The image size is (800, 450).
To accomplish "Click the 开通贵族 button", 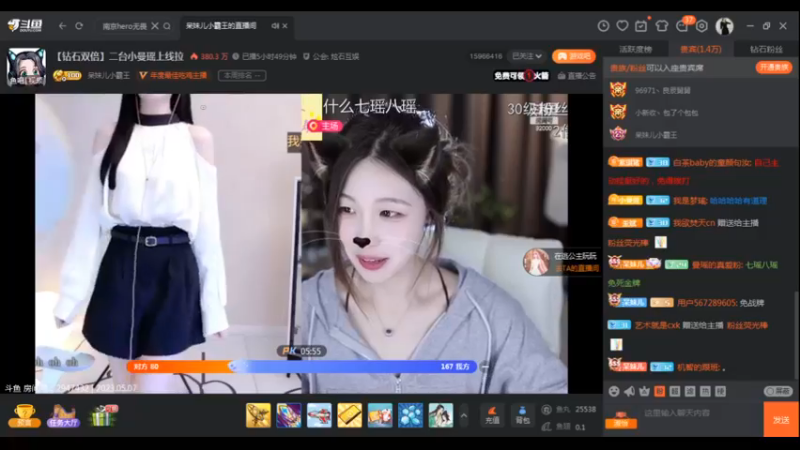I will pos(773,67).
